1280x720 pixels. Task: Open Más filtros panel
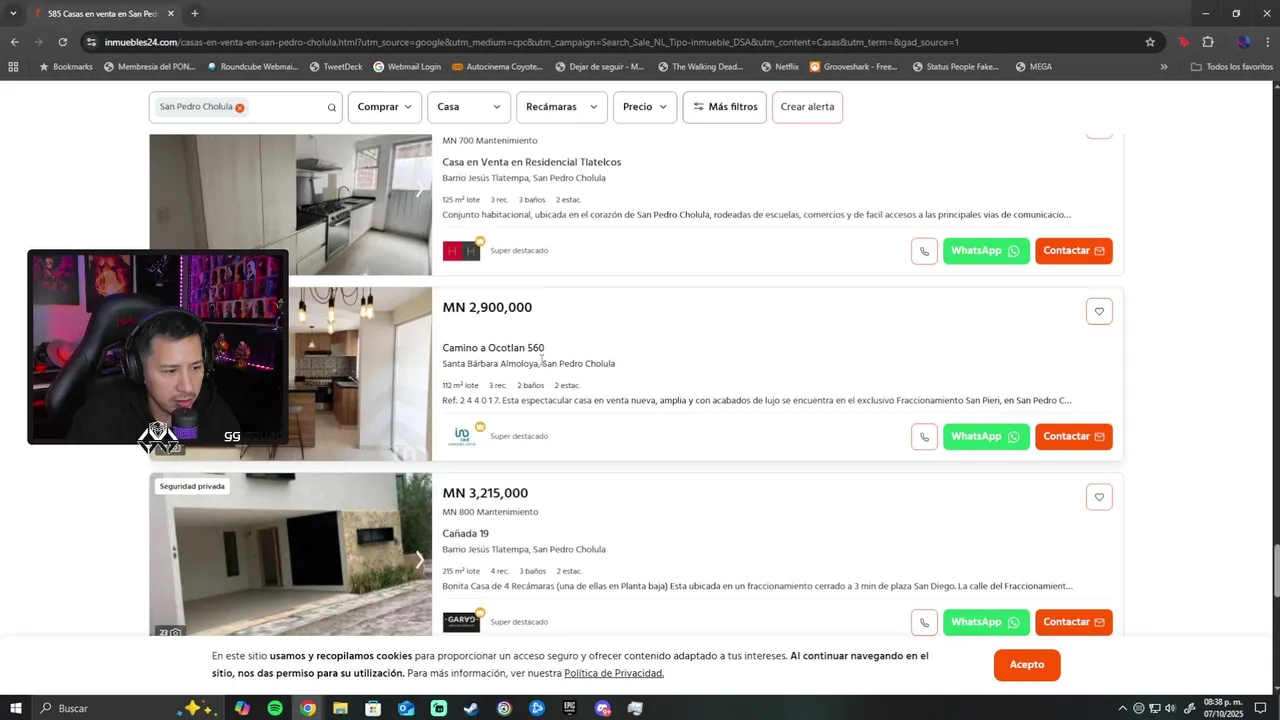(x=725, y=107)
